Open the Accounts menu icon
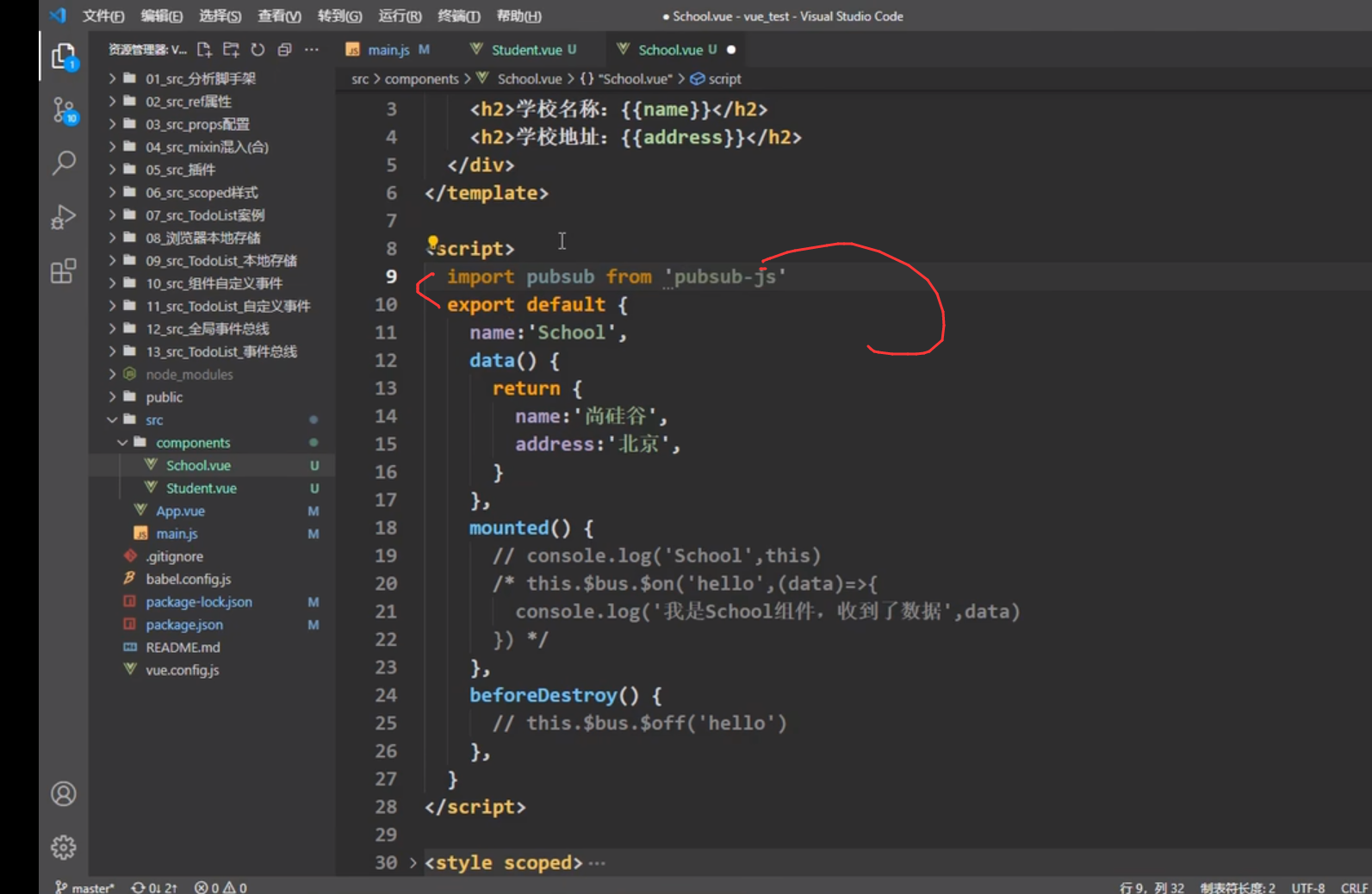 pos(64,793)
